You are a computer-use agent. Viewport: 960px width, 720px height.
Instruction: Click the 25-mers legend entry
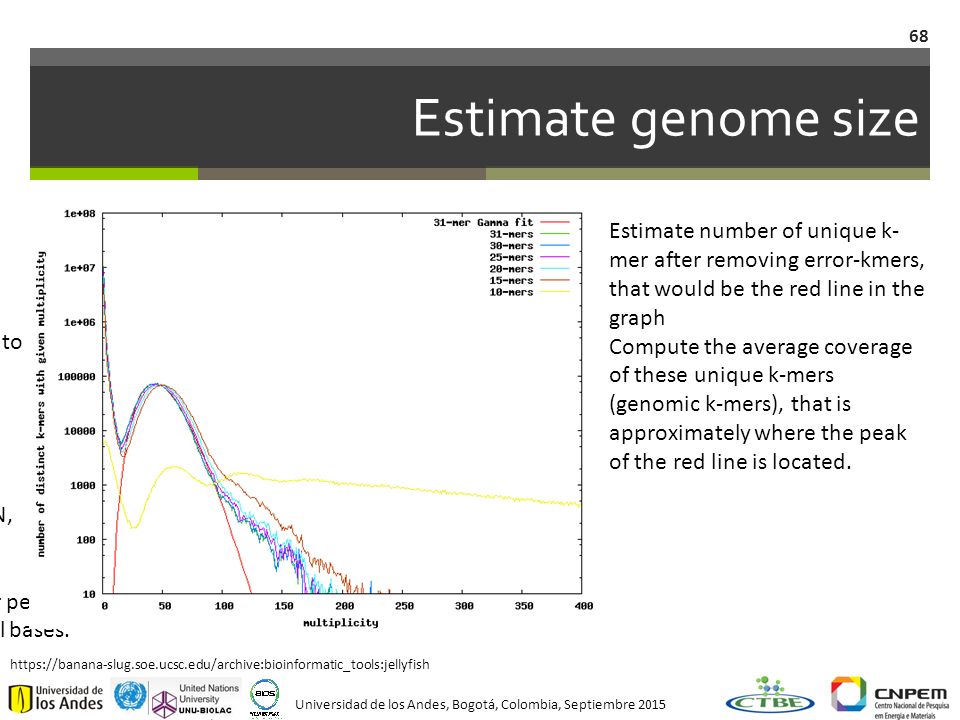(529, 257)
